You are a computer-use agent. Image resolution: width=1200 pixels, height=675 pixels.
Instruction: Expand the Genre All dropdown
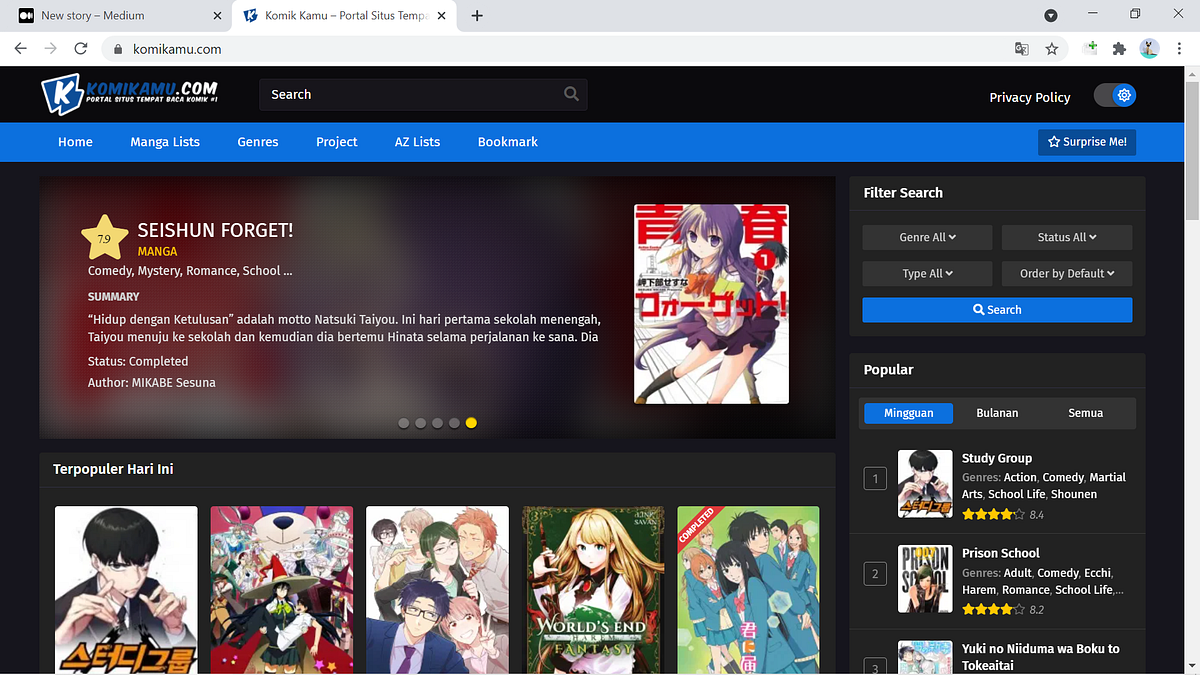click(927, 237)
